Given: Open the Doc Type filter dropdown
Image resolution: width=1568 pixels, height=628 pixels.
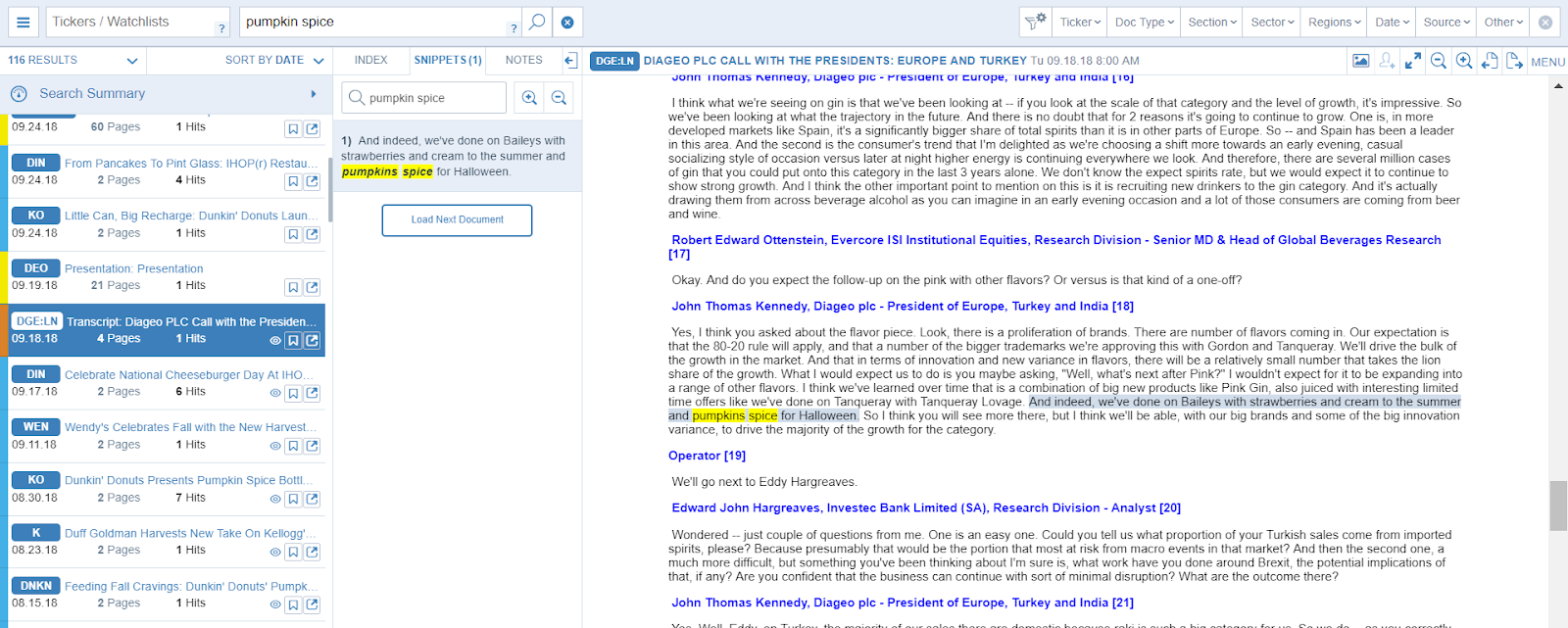Looking at the screenshot, I should click(x=1144, y=22).
